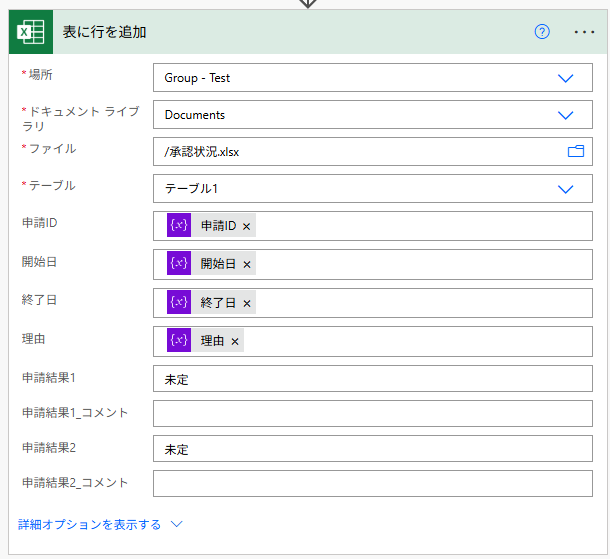Open the three-dot menu of the action
The height and width of the screenshot is (559, 610).
(x=584, y=32)
